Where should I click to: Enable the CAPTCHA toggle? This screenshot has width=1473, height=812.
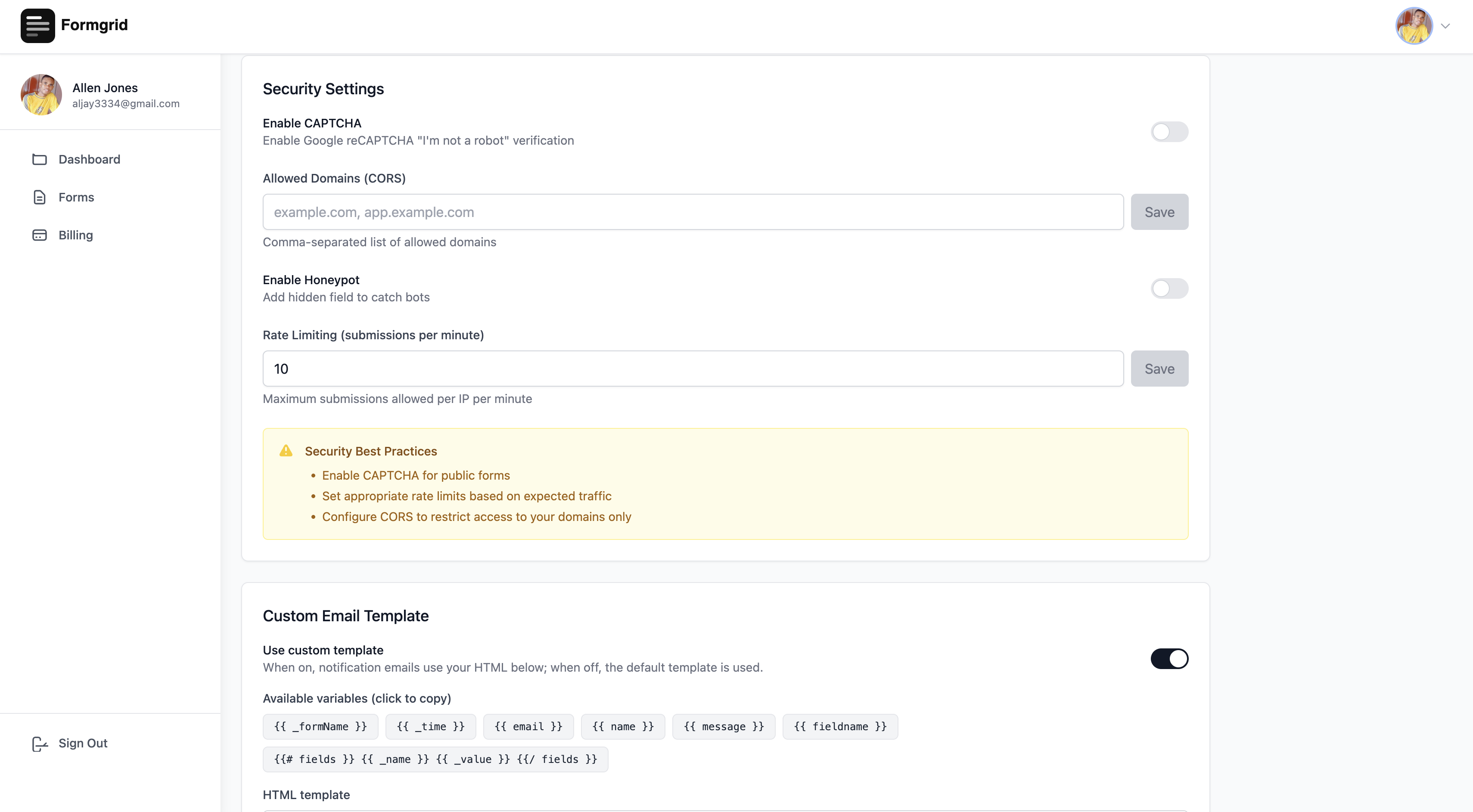tap(1169, 132)
